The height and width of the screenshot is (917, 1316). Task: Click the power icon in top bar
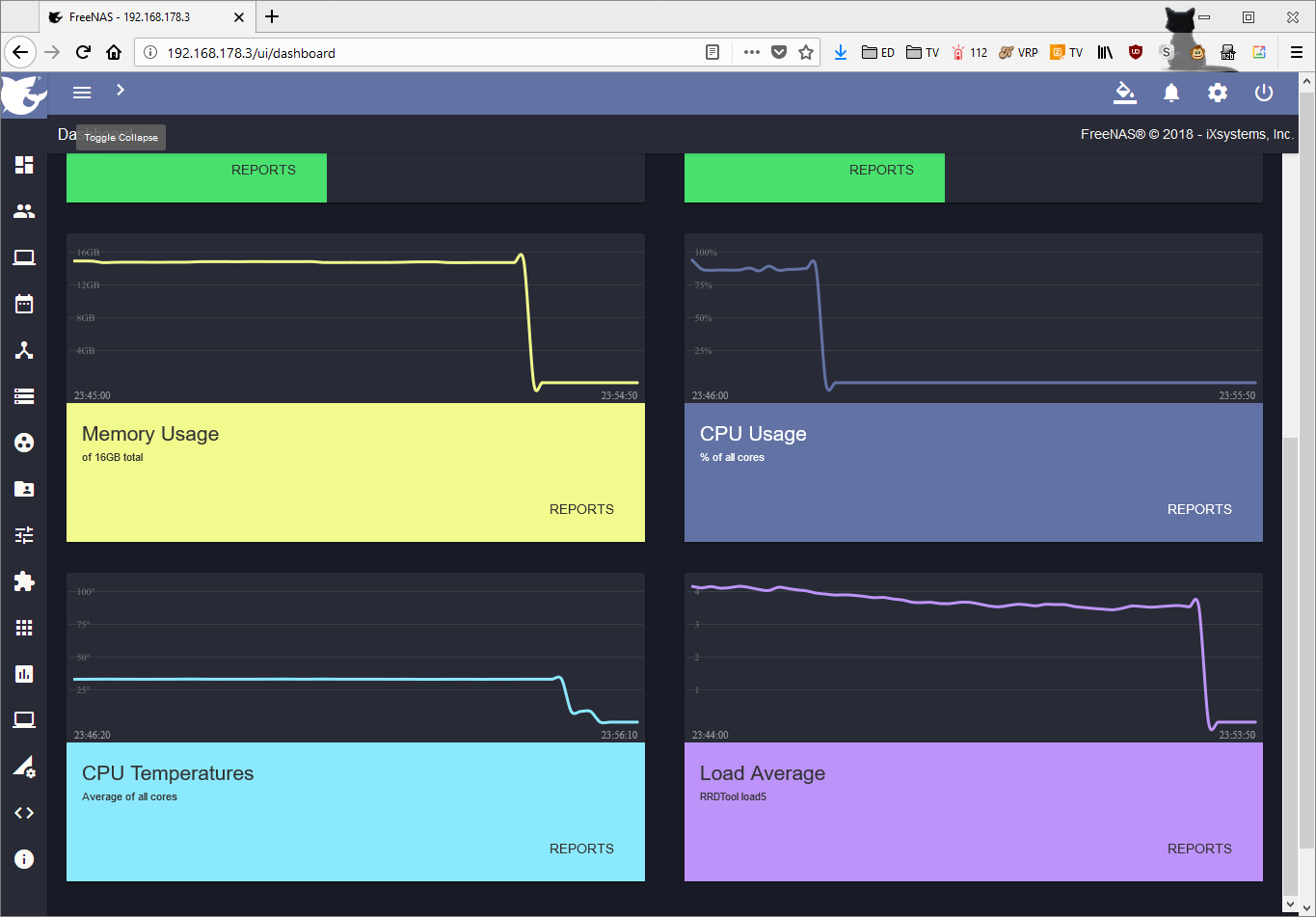coord(1264,93)
